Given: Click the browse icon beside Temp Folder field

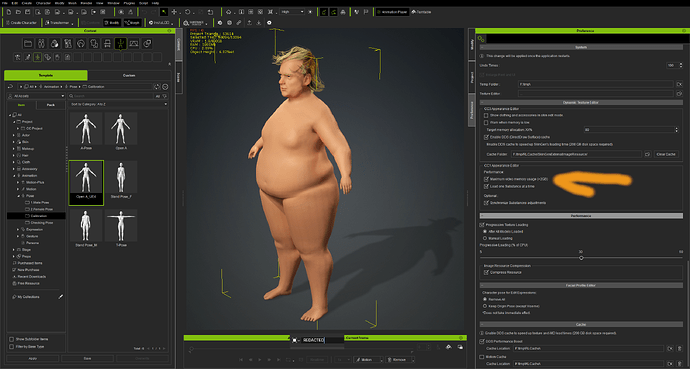Looking at the screenshot, I should [x=679, y=84].
